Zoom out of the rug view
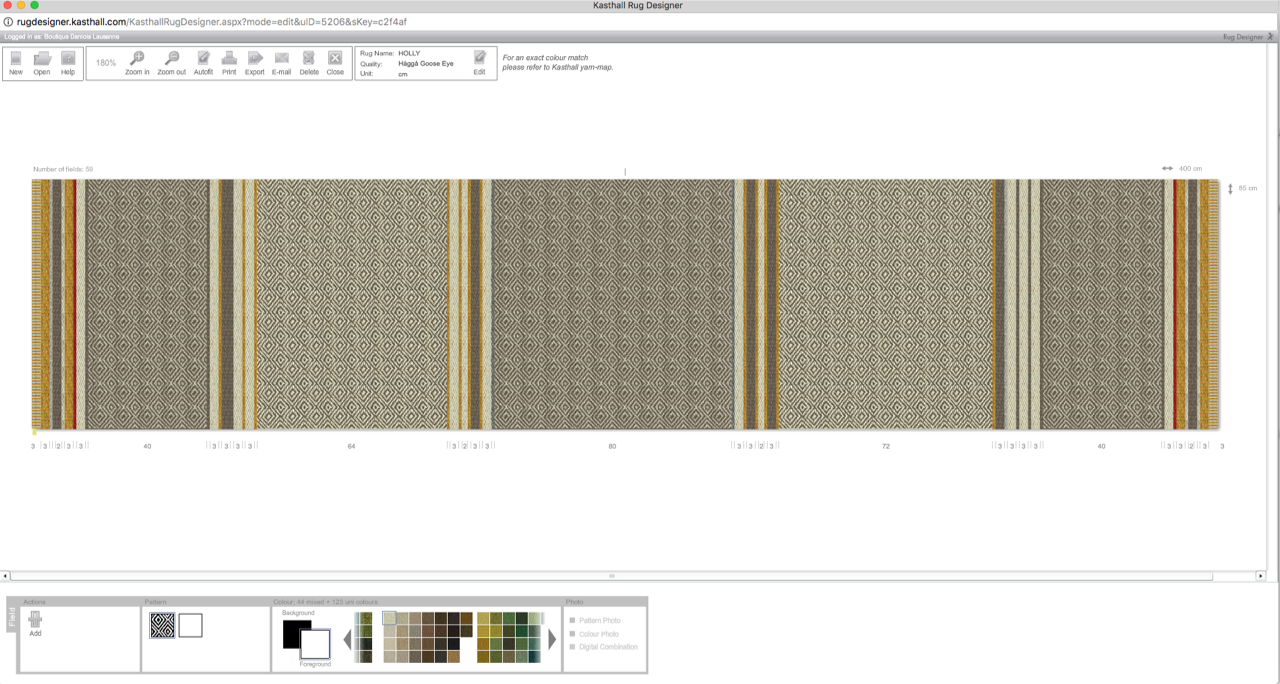 click(x=172, y=63)
